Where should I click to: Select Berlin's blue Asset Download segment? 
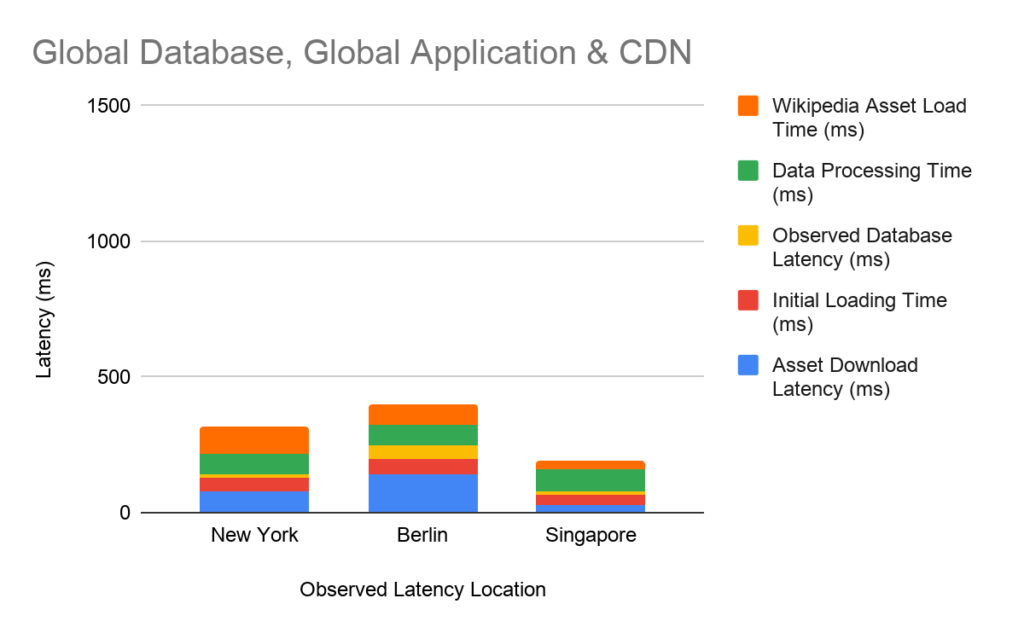click(x=423, y=493)
